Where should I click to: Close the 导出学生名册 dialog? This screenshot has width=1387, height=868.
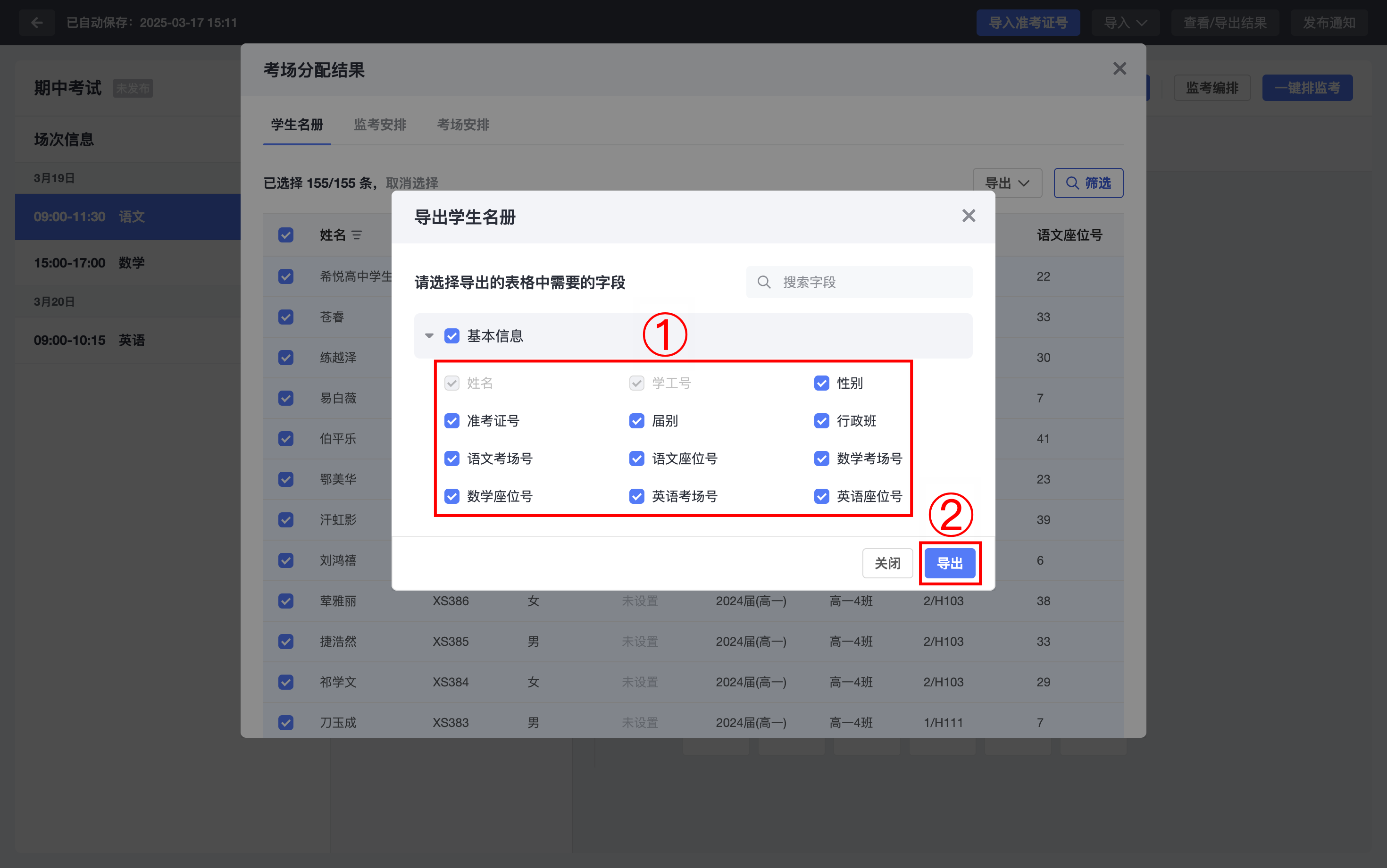[x=969, y=216]
